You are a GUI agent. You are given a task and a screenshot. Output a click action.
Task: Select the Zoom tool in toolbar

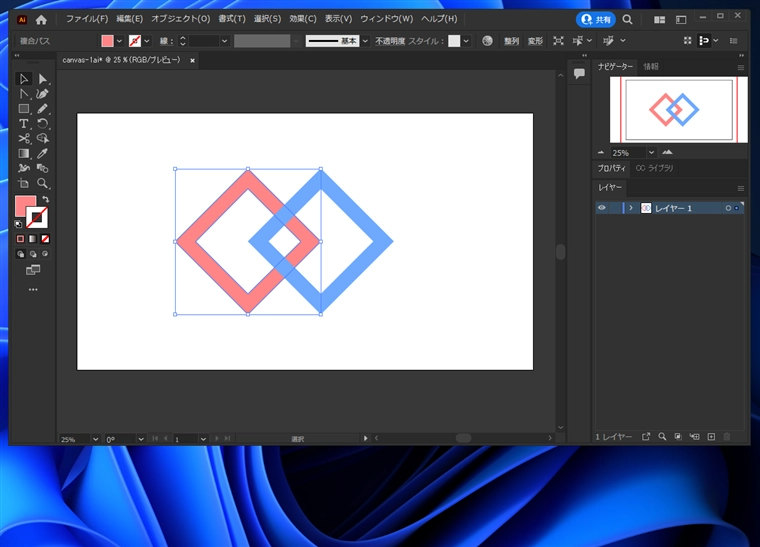coord(43,184)
